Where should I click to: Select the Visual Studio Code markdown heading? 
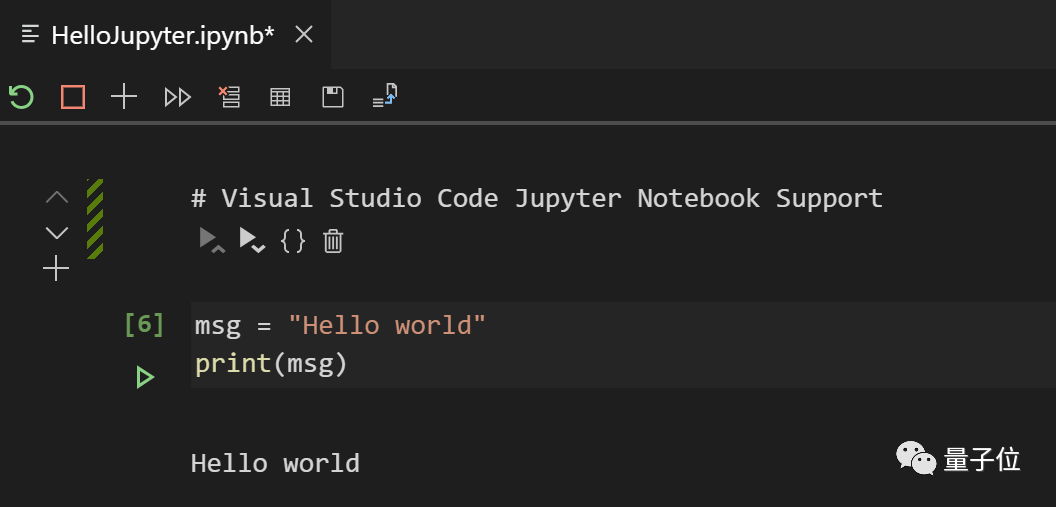537,198
